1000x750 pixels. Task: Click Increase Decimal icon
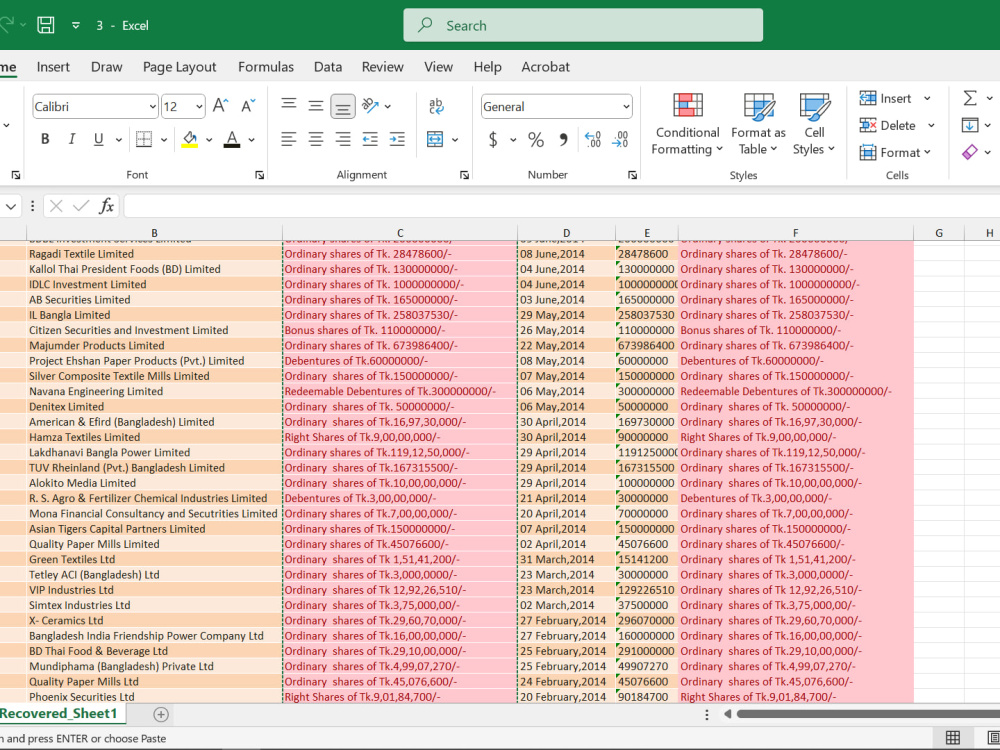(592, 140)
